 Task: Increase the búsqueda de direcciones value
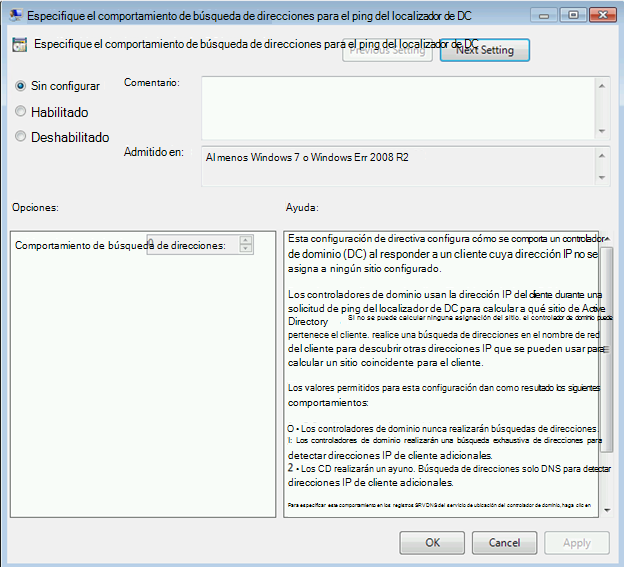click(246, 240)
